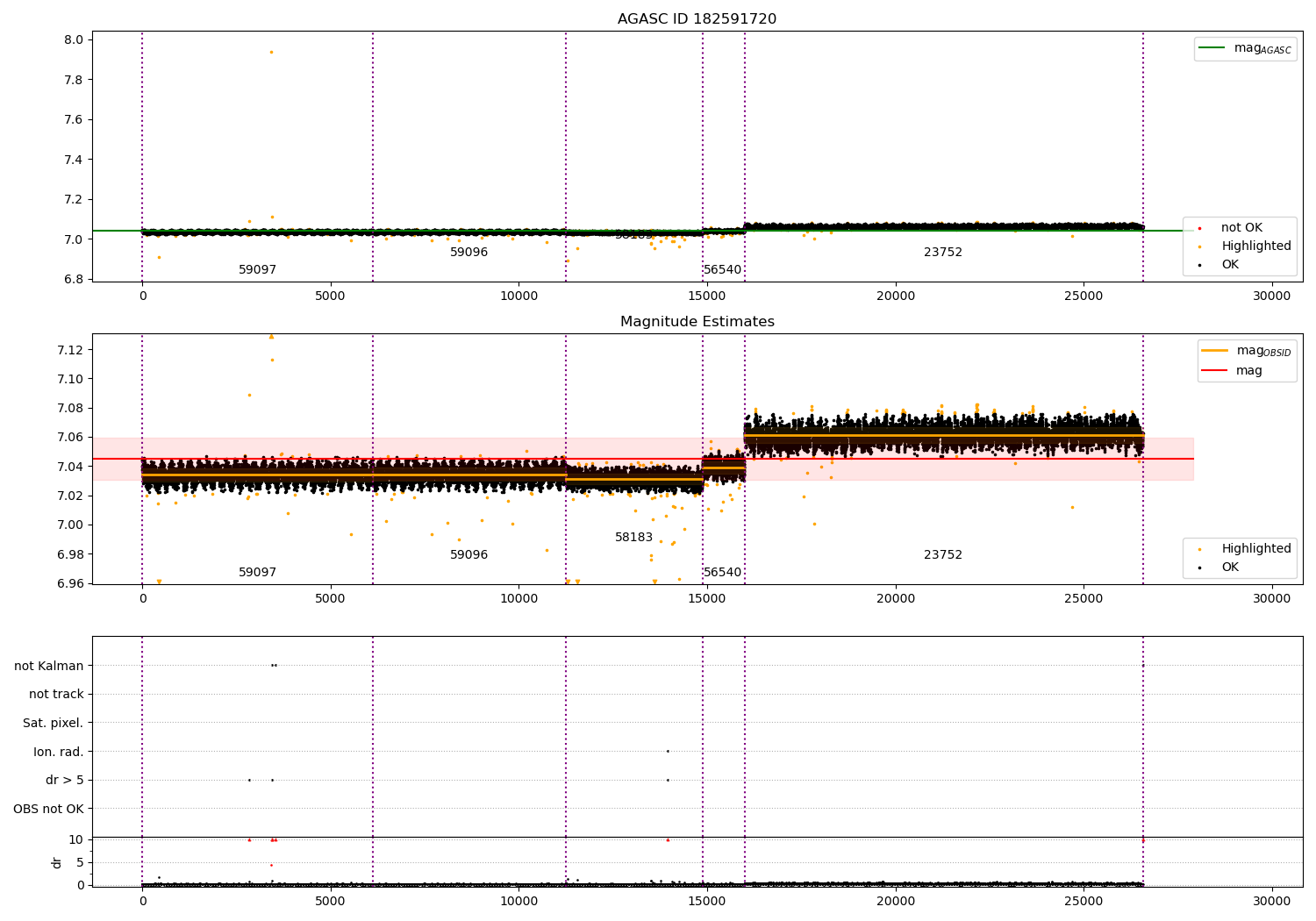Click the 7.02 y-axis tick label
The image size is (1316, 921).
click(x=70, y=496)
